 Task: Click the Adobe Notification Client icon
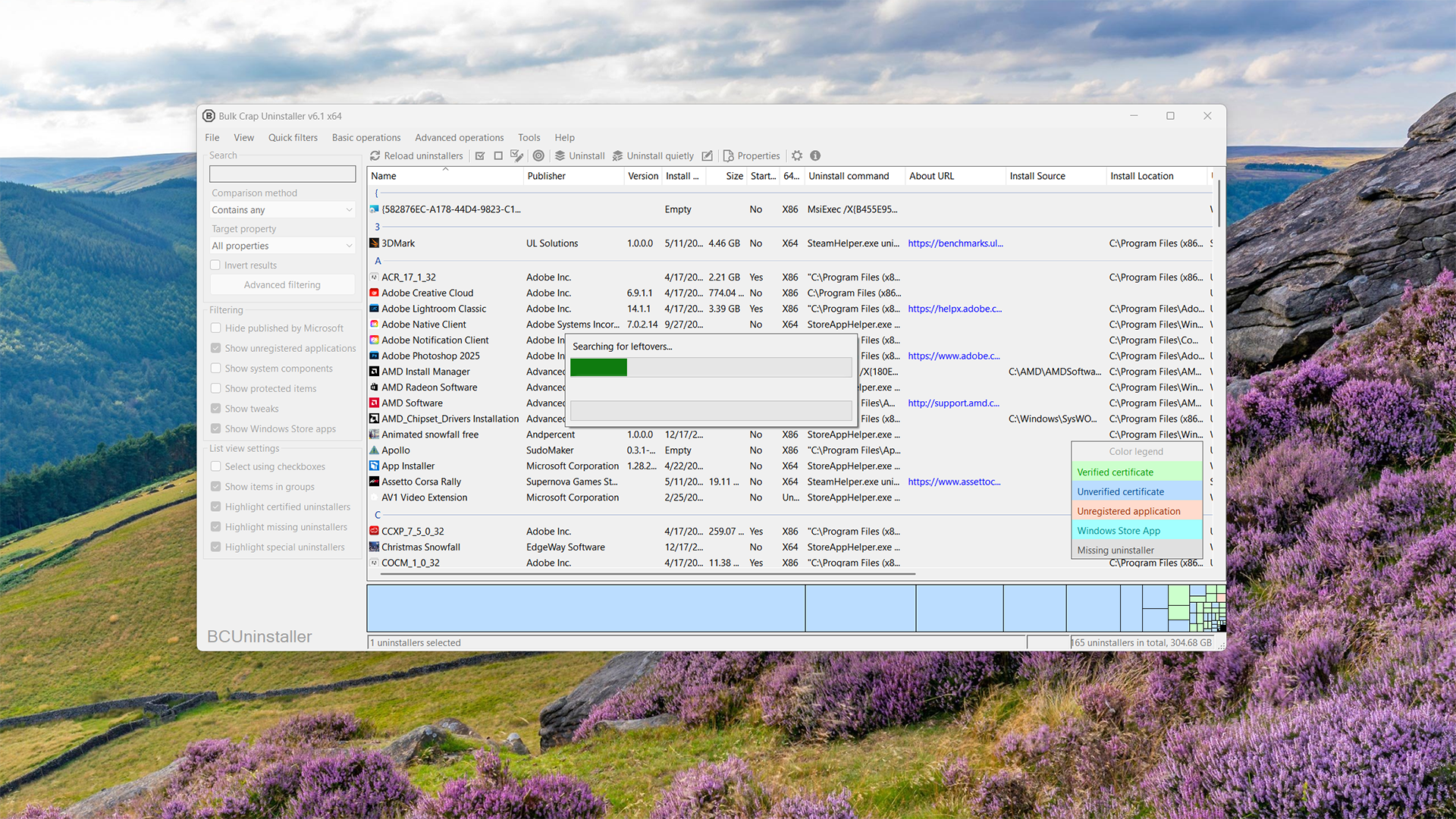click(x=374, y=340)
